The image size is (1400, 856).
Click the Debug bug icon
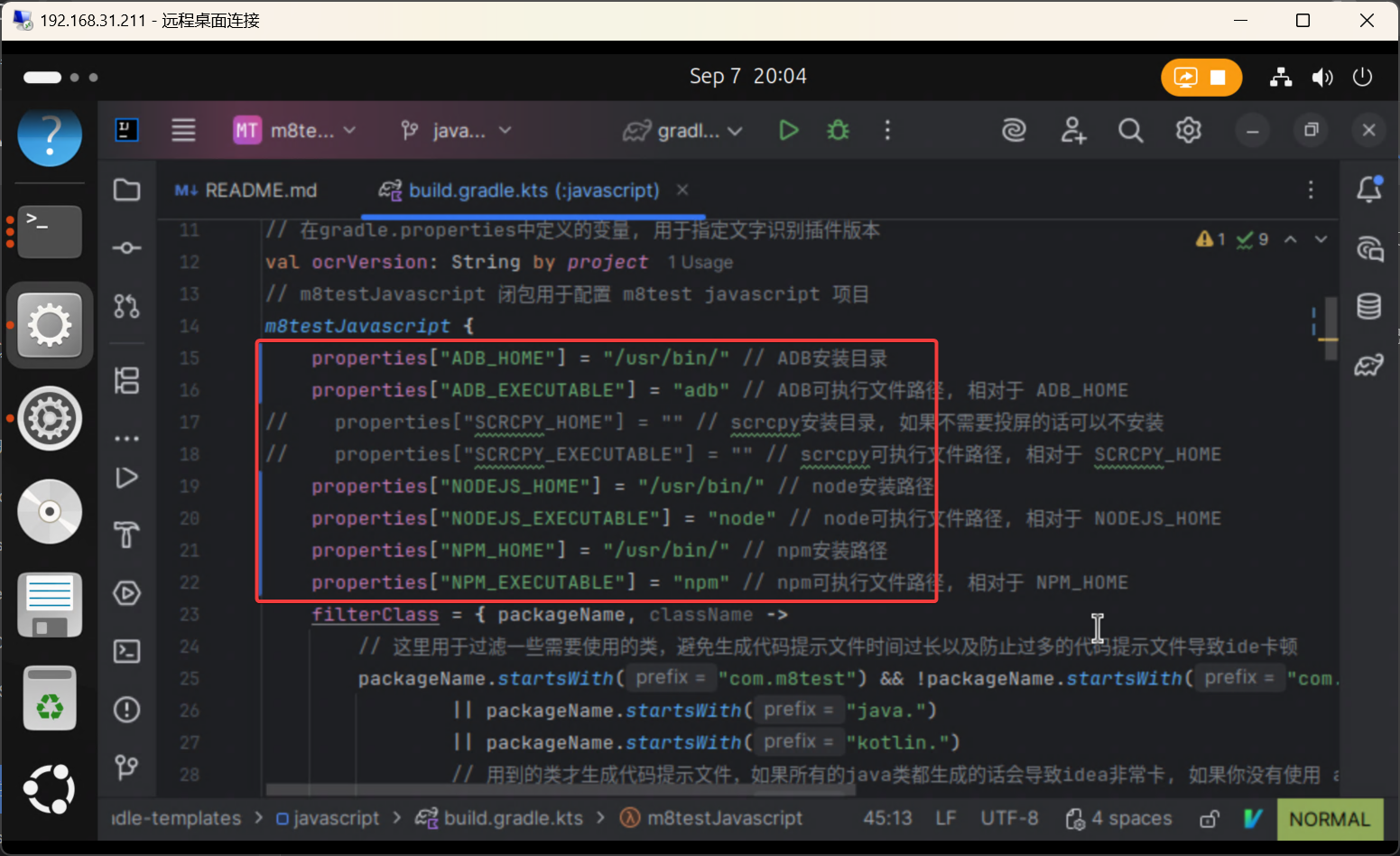pyautogui.click(x=838, y=130)
